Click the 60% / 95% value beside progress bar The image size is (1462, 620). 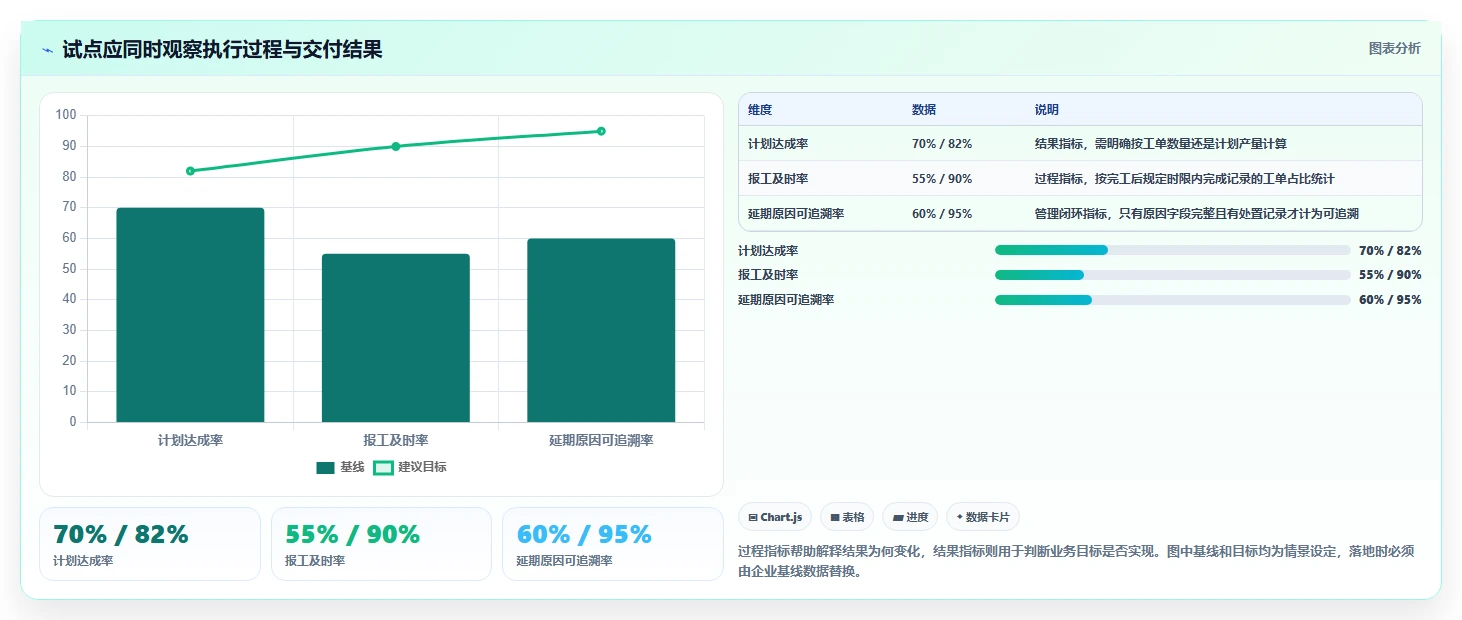pos(1390,300)
